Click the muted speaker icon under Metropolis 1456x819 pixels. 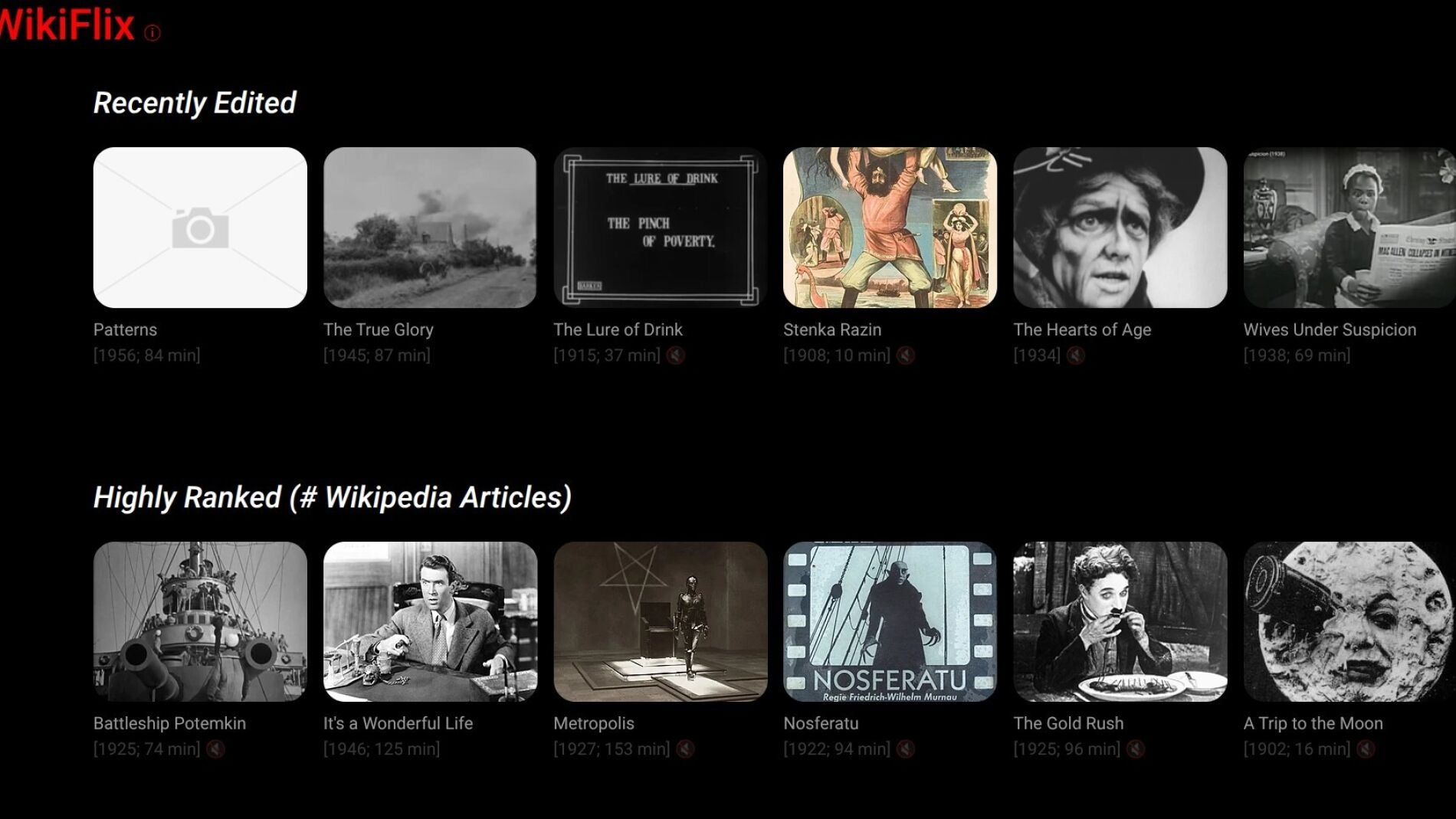tap(686, 749)
